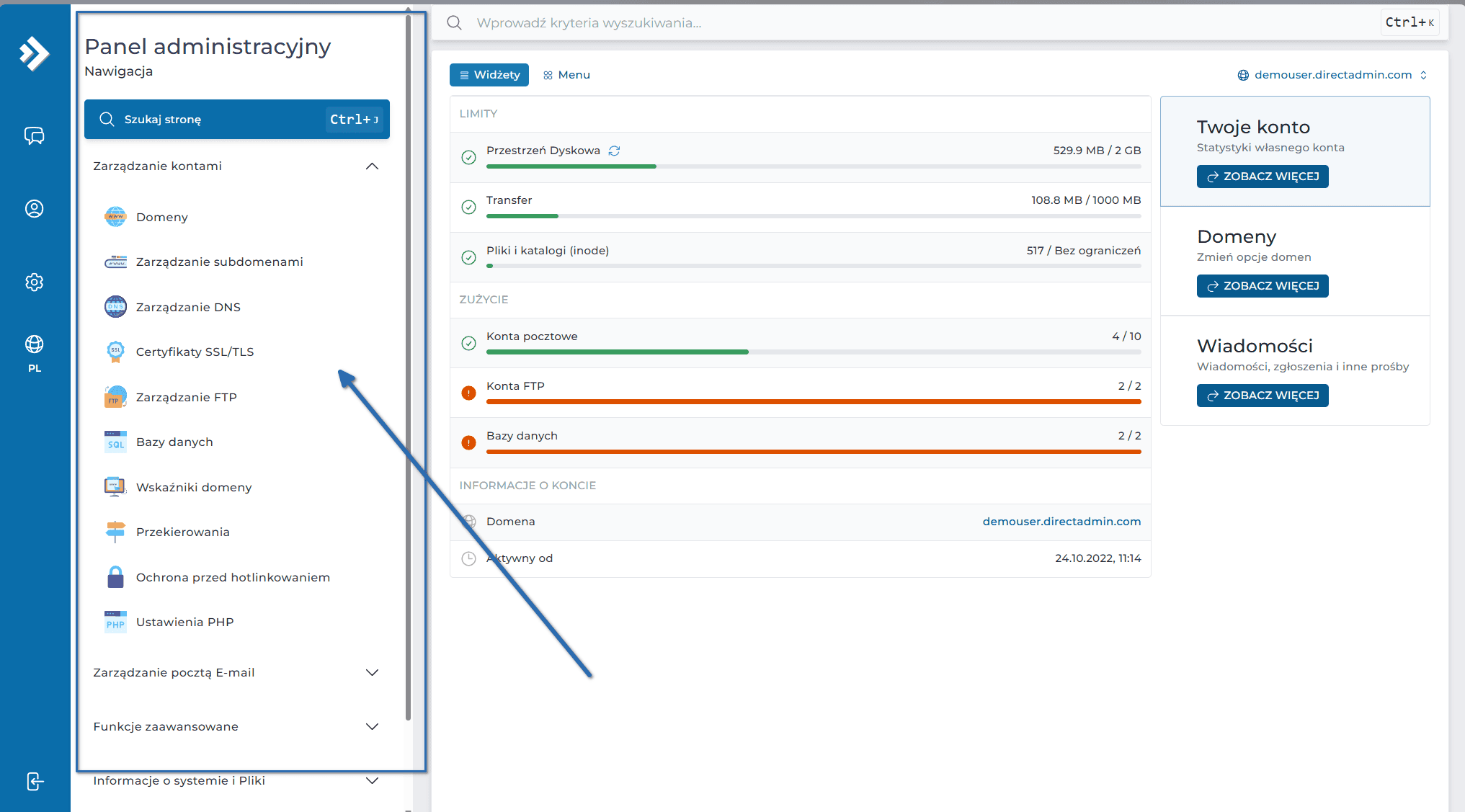Viewport: 1465px width, 812px height.
Task: Click the Domeny www globe icon
Action: pos(115,217)
